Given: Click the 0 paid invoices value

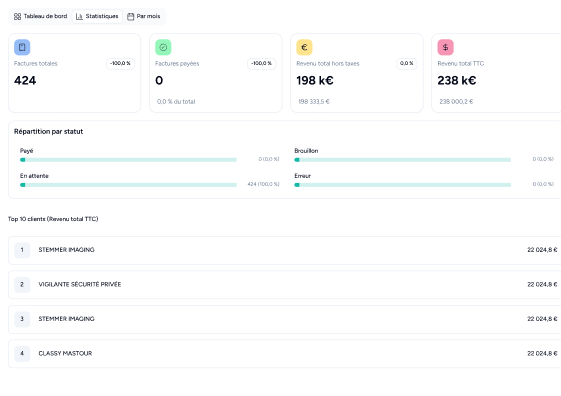Looking at the screenshot, I should pos(159,80).
